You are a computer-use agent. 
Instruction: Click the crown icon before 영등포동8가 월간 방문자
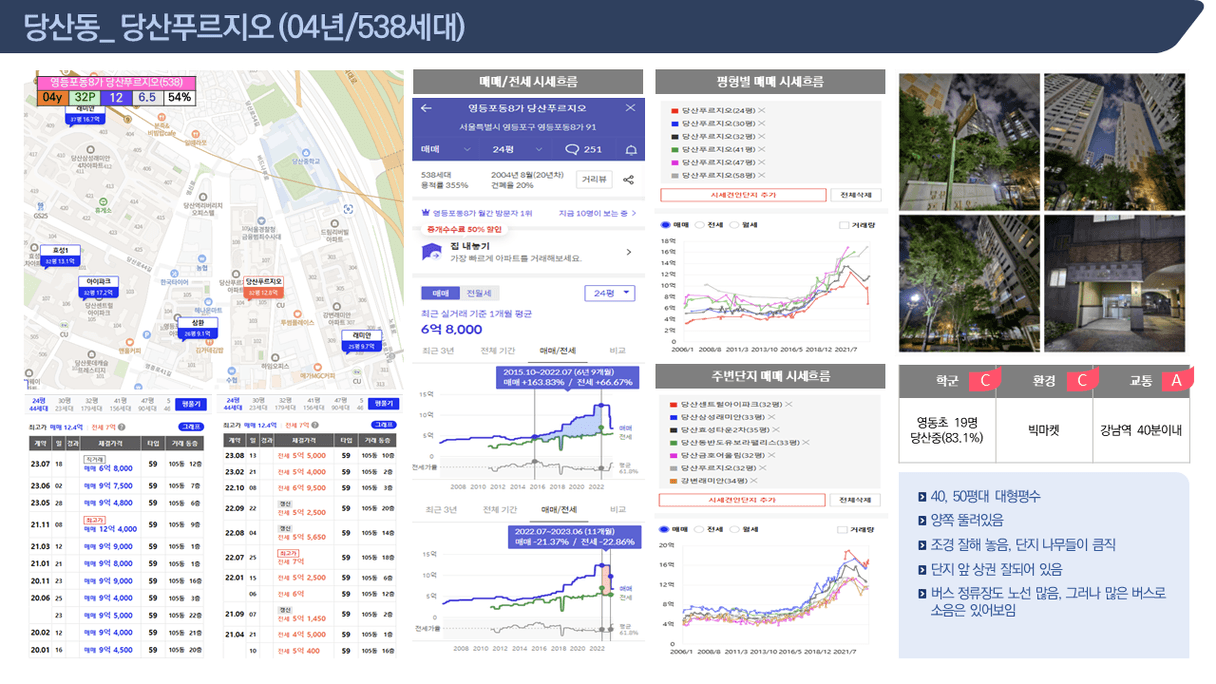click(x=426, y=213)
